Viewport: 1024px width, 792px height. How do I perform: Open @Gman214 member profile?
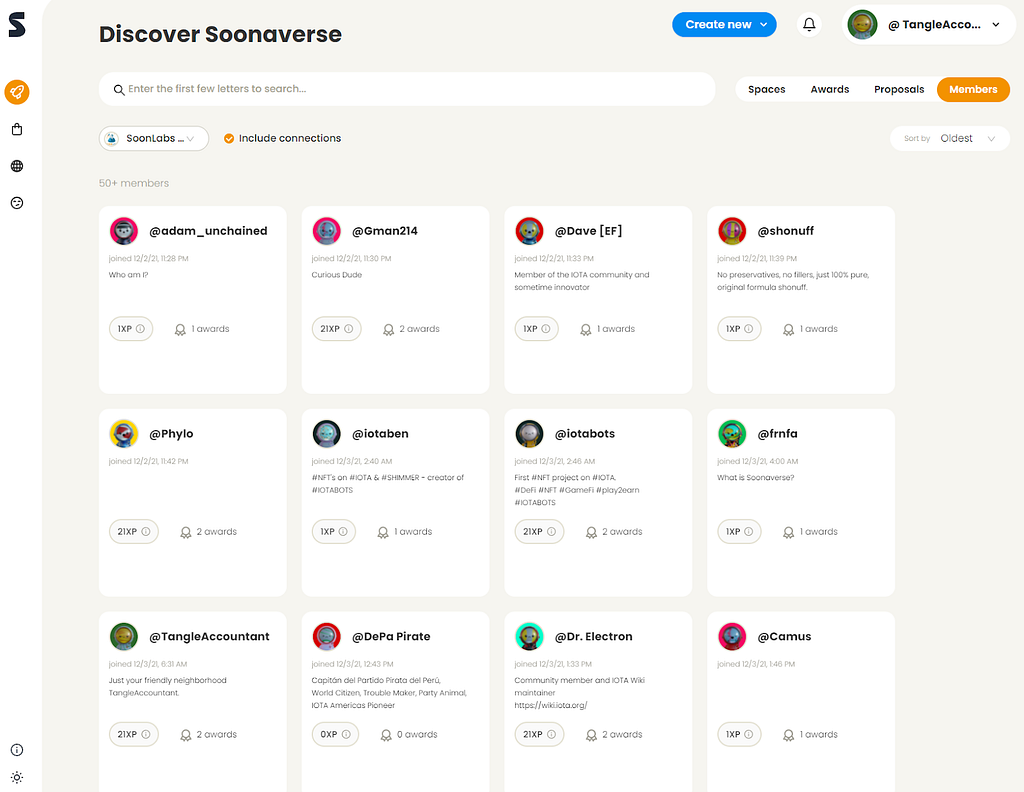click(385, 231)
